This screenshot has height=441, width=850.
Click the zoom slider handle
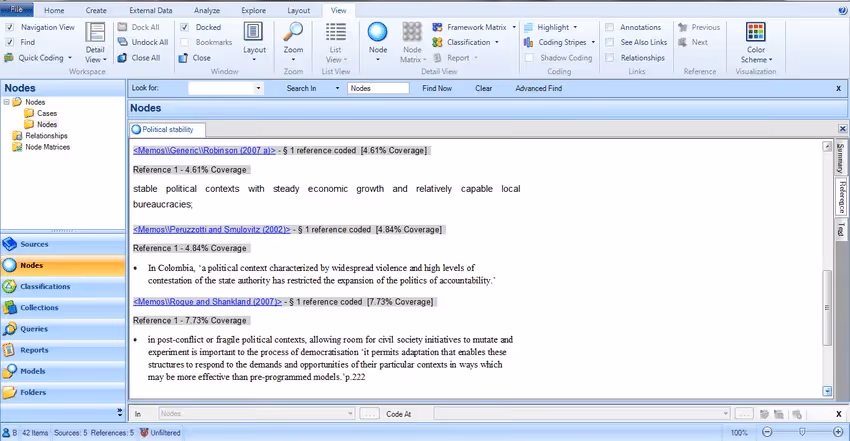[x=802, y=432]
